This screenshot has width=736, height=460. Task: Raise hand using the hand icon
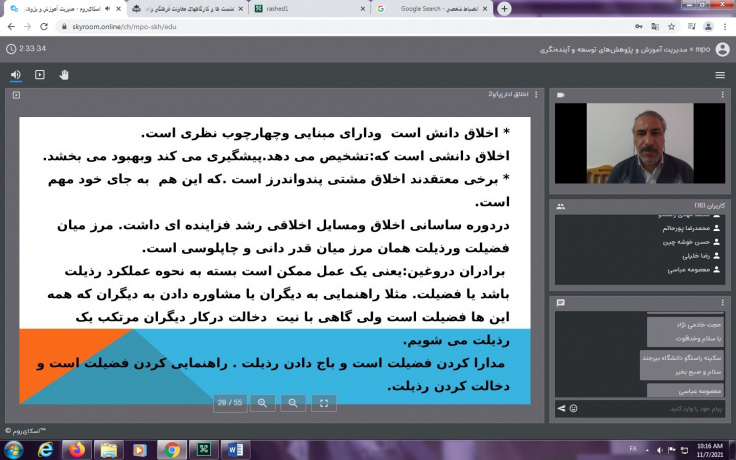point(64,74)
